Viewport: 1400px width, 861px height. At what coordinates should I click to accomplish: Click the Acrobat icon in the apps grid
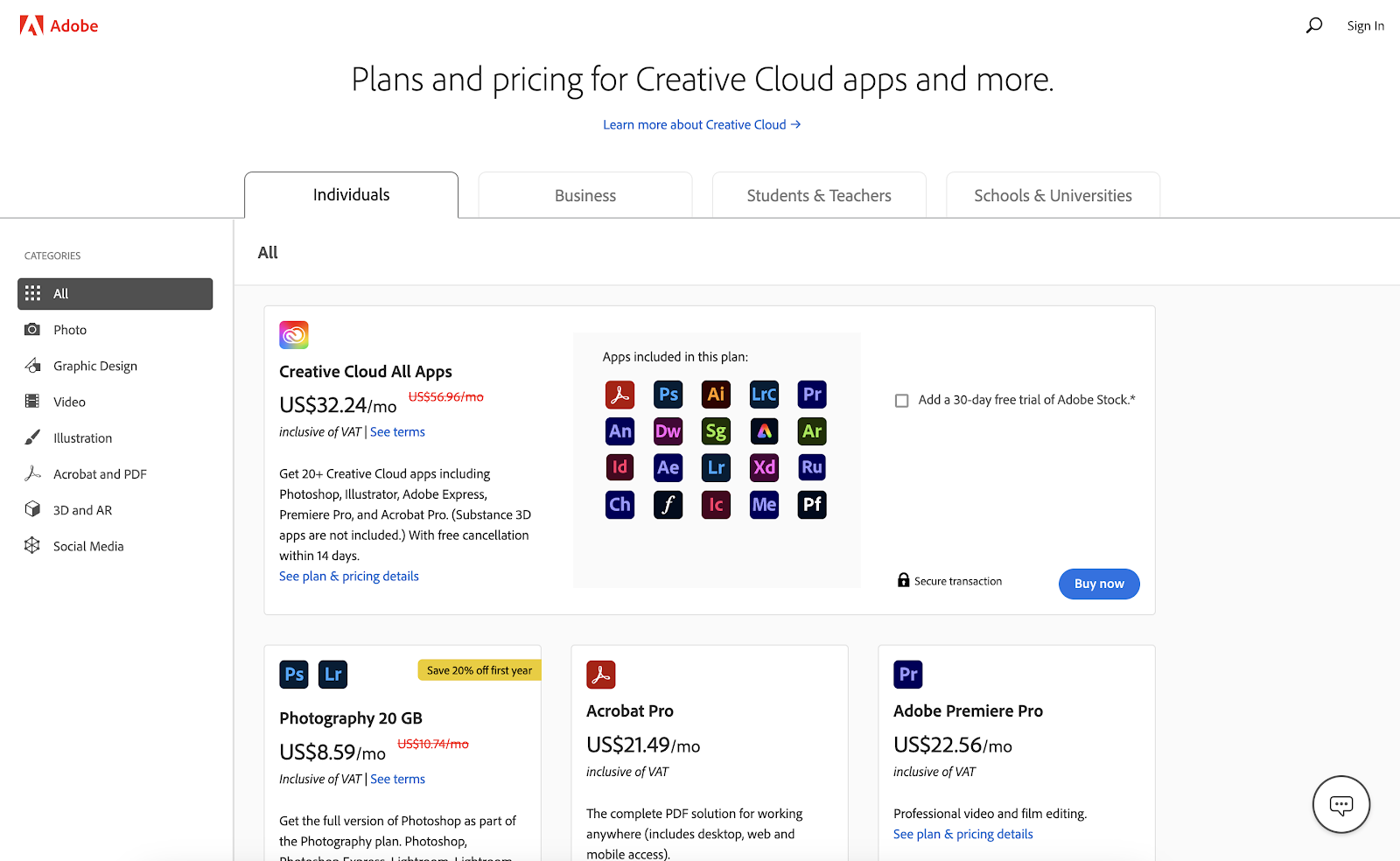(x=619, y=394)
